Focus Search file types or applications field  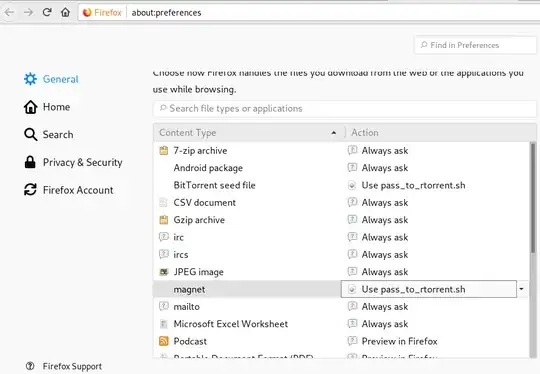pos(345,109)
